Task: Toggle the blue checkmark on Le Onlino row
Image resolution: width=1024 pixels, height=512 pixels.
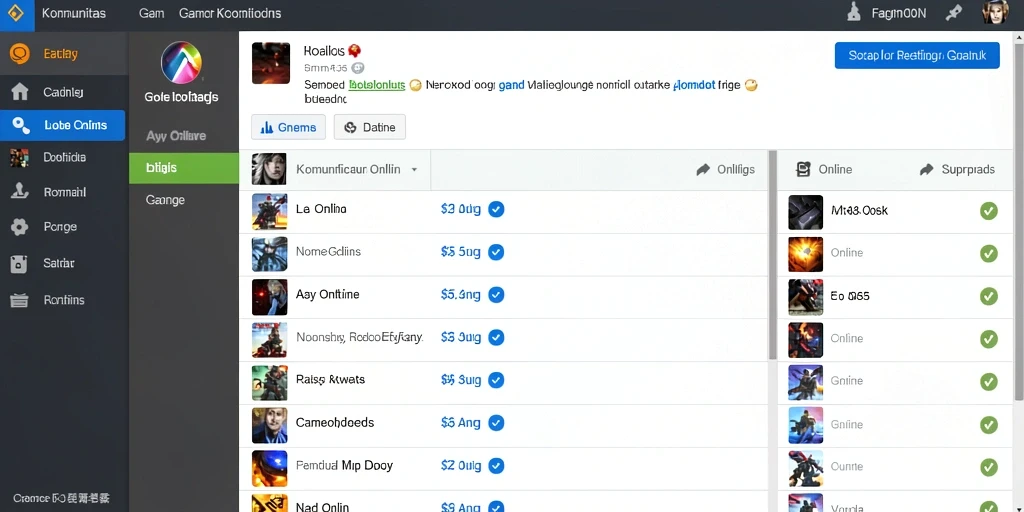Action: 496,210
